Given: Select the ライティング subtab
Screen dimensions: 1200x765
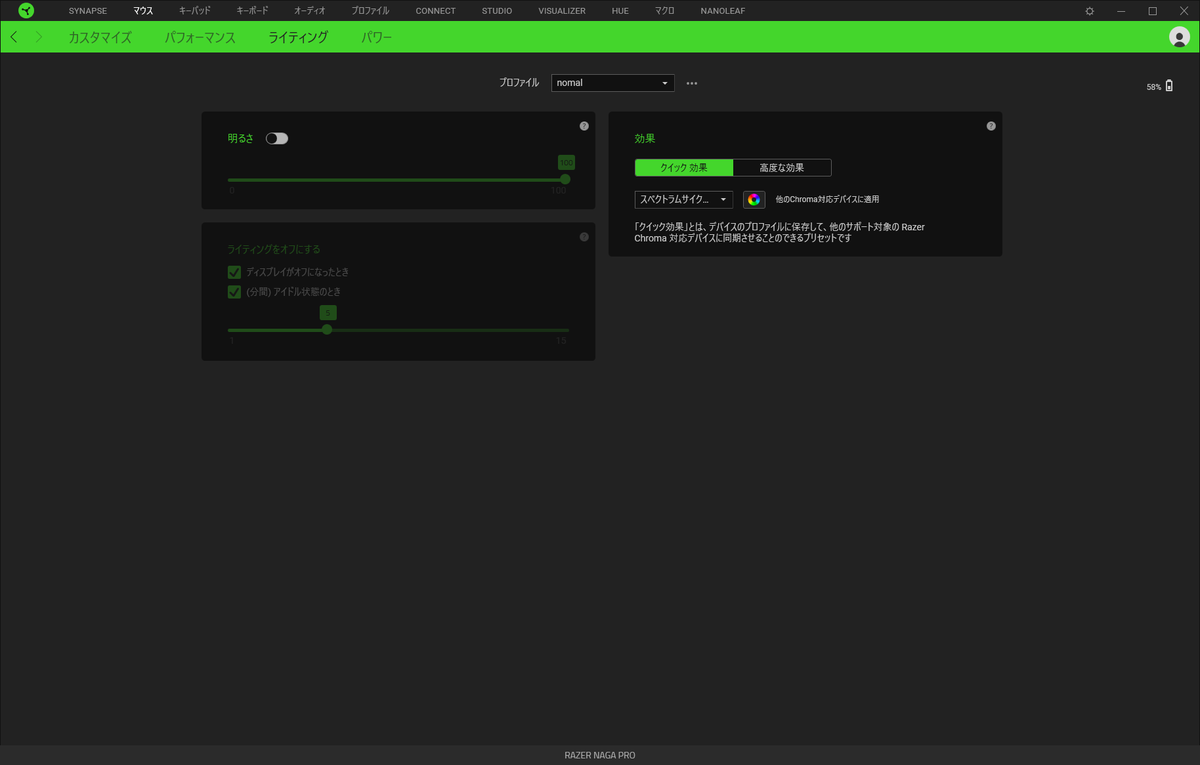Looking at the screenshot, I should click(x=298, y=37).
